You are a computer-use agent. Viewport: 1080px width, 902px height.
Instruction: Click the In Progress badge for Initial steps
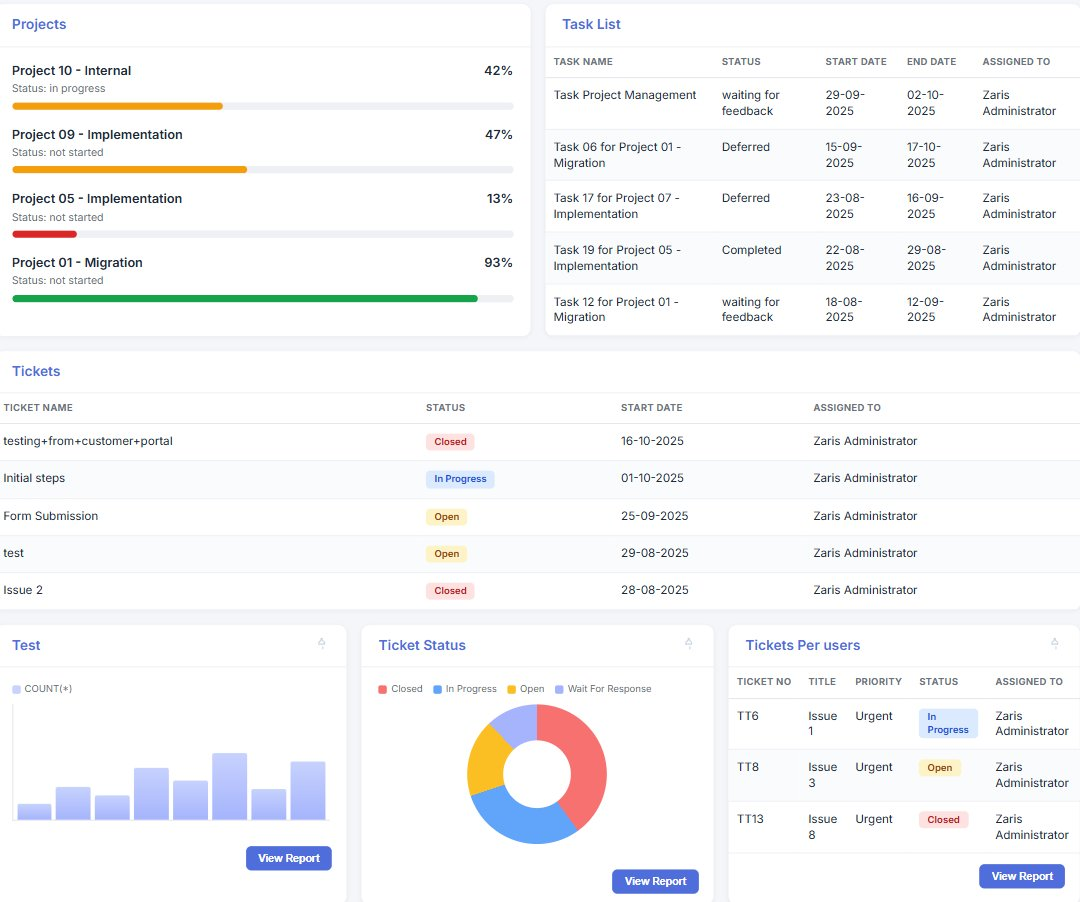(459, 479)
